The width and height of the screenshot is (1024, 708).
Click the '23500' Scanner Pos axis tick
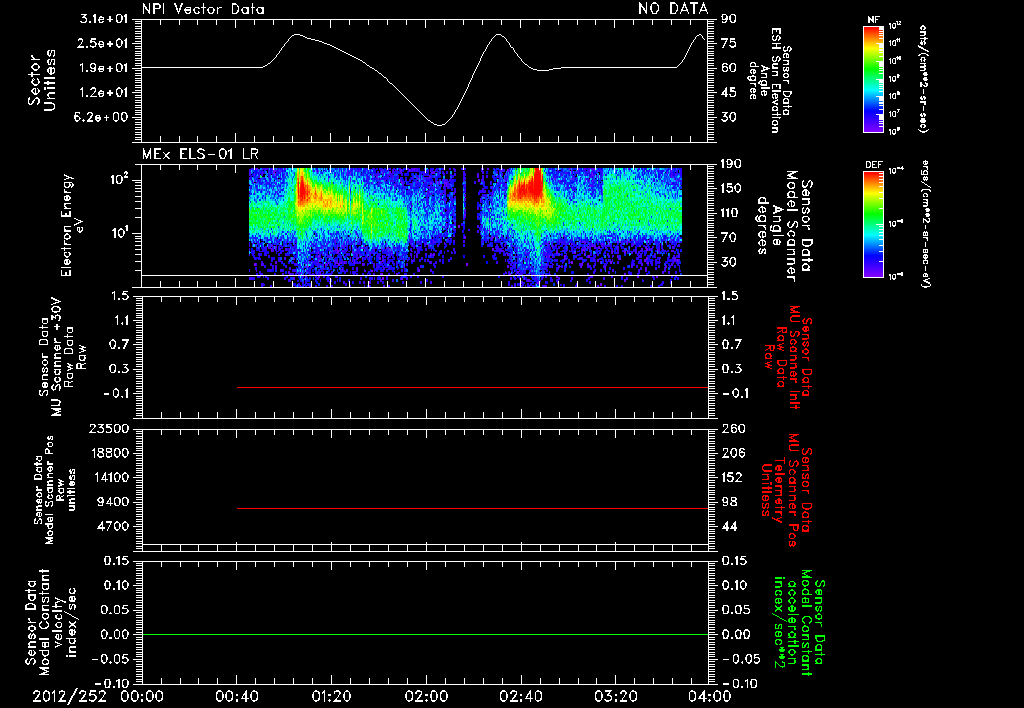(x=108, y=429)
